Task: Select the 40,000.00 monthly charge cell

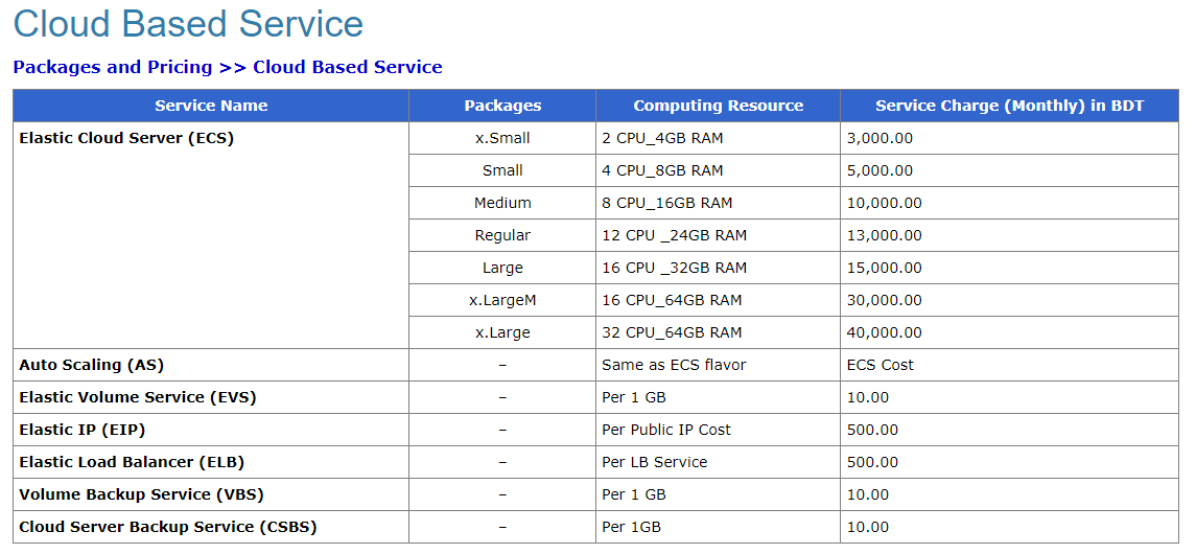Action: click(884, 332)
